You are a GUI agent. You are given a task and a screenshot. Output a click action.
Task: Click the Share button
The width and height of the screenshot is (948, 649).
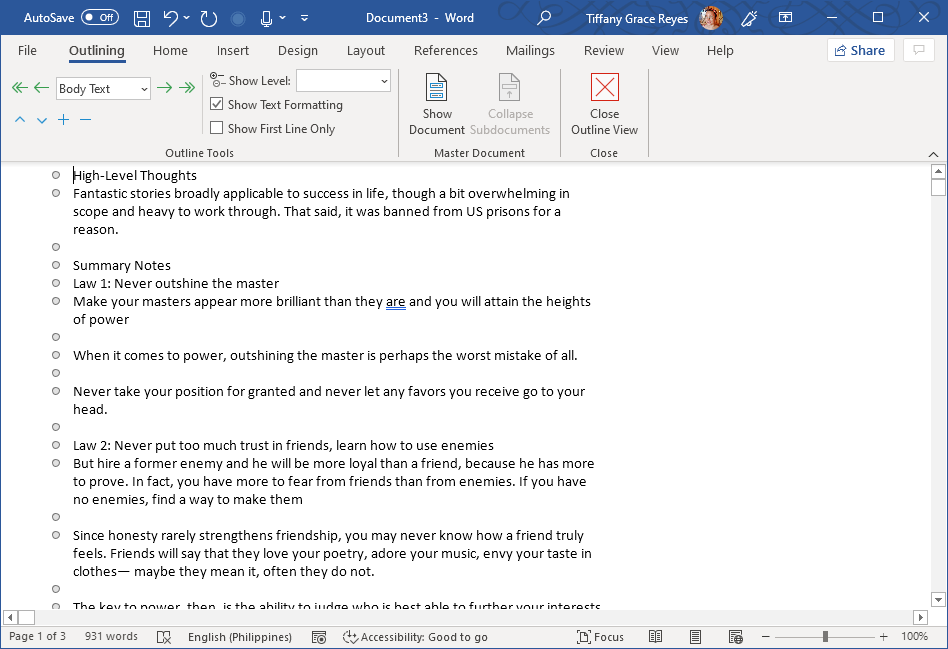[860, 50]
